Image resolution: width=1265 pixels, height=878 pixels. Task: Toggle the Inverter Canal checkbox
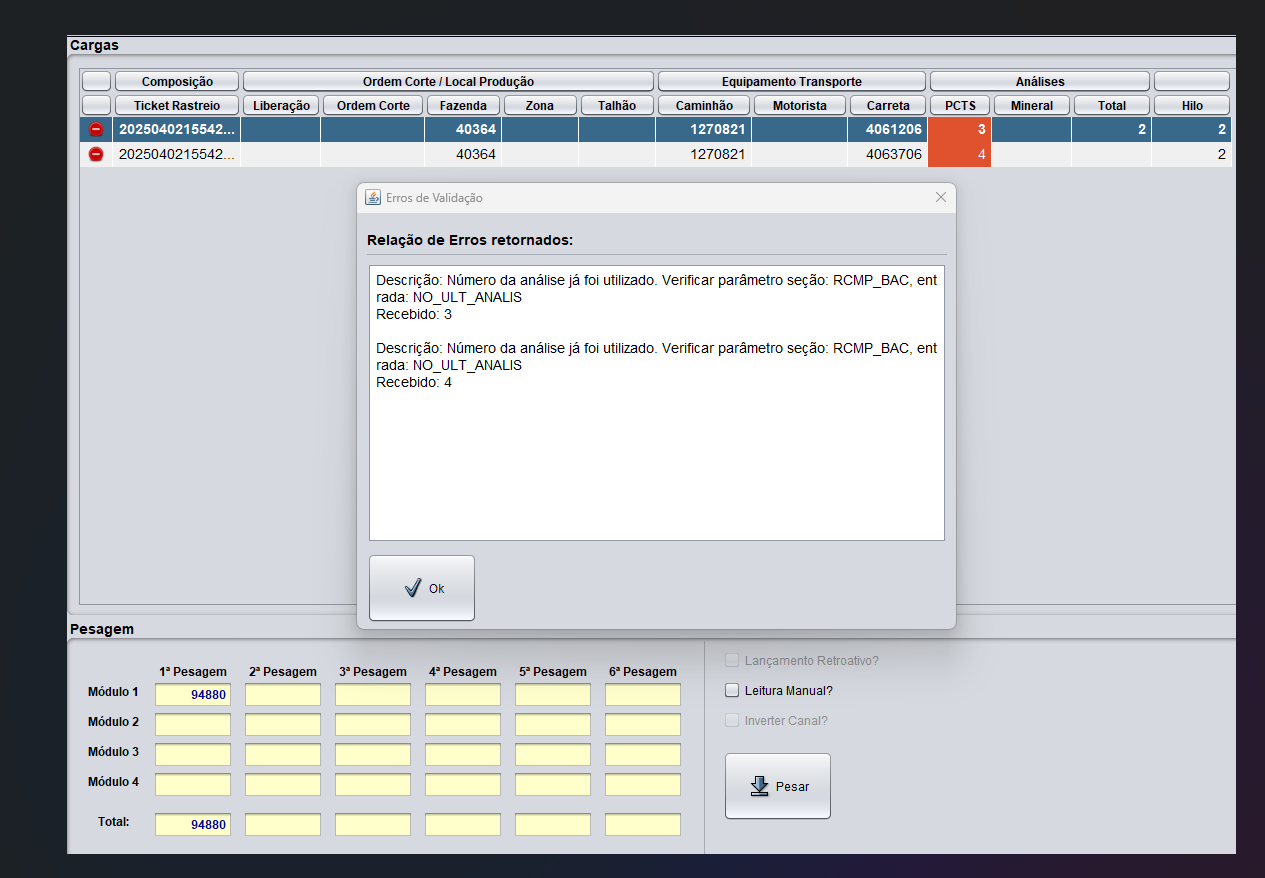(x=732, y=720)
